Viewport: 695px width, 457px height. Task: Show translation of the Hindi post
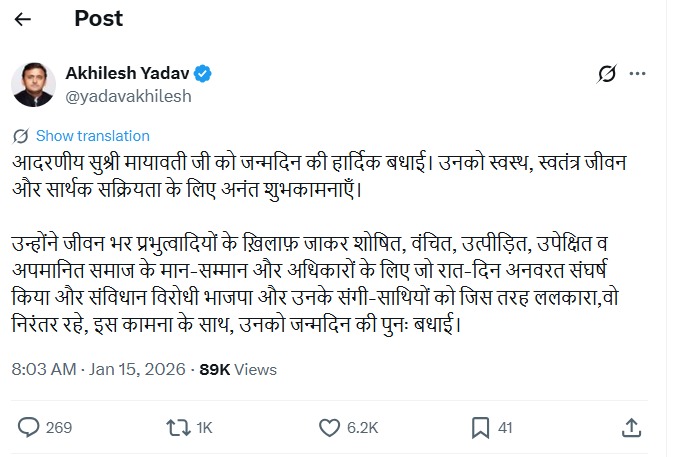pos(92,136)
